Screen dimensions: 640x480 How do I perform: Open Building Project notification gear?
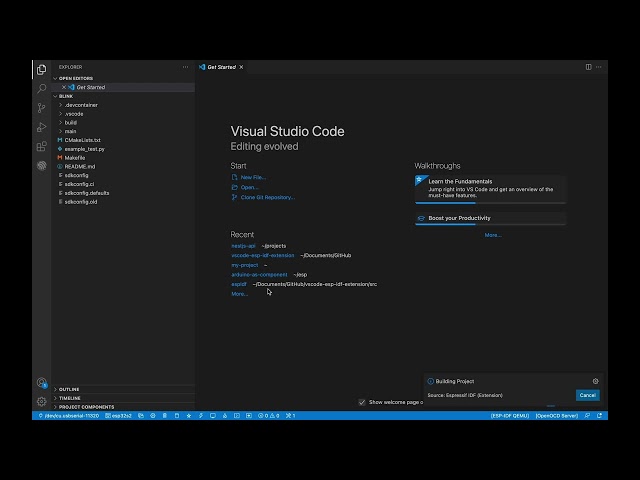click(596, 381)
